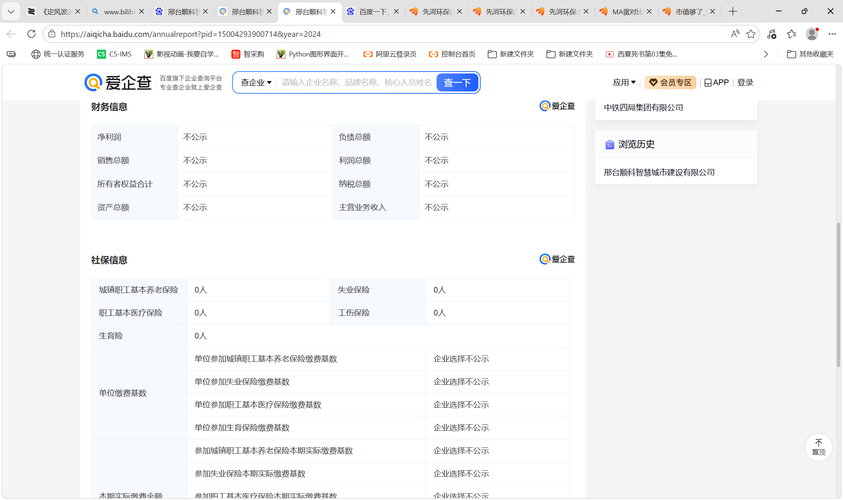Open 西夏死书第03集 bookmark
This screenshot has height=500, width=843.
[641, 54]
